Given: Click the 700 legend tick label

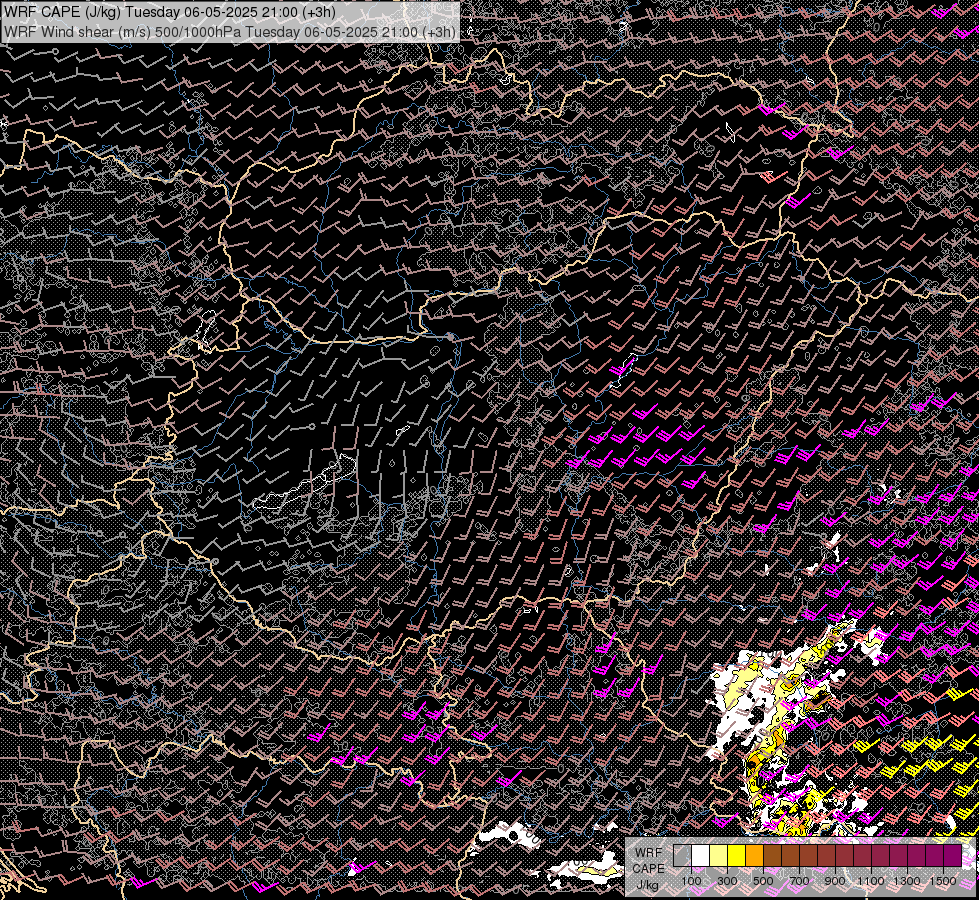Looking at the screenshot, I should (799, 881).
